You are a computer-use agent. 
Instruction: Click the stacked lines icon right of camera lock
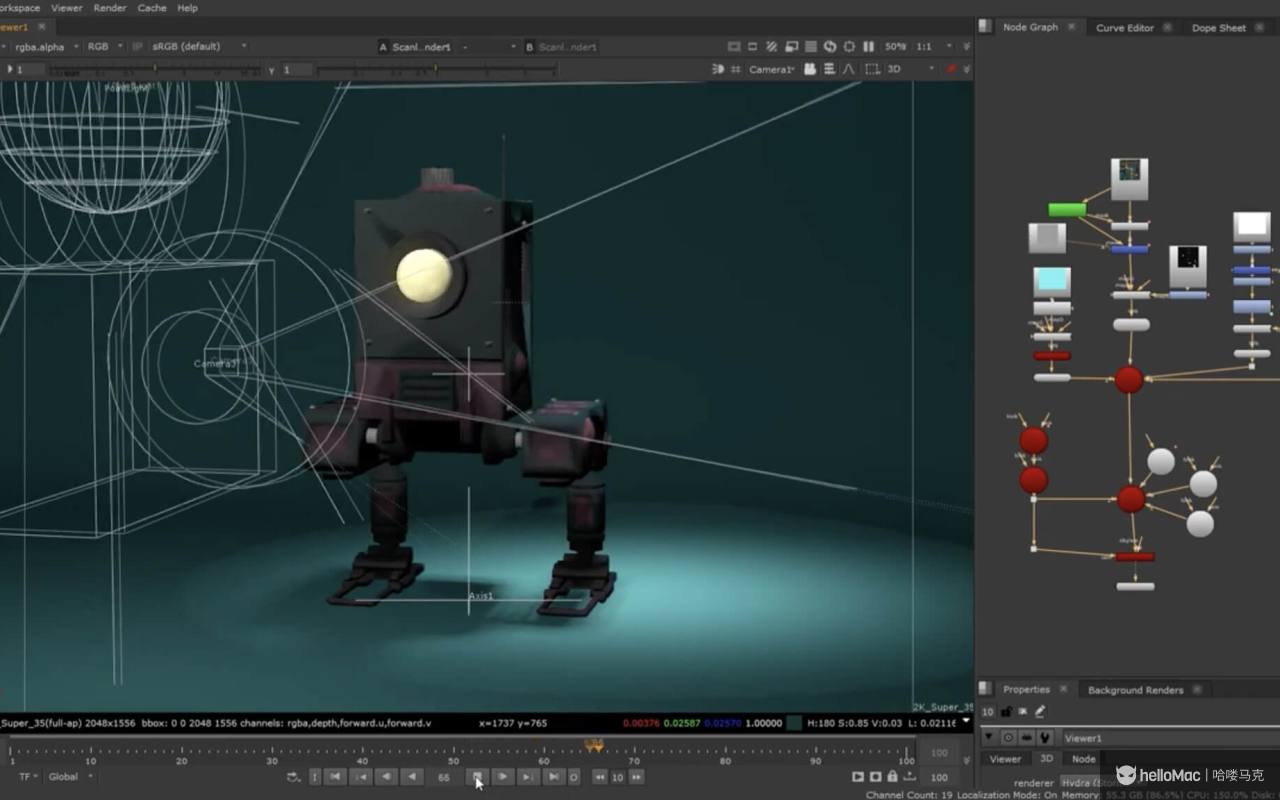pos(829,69)
